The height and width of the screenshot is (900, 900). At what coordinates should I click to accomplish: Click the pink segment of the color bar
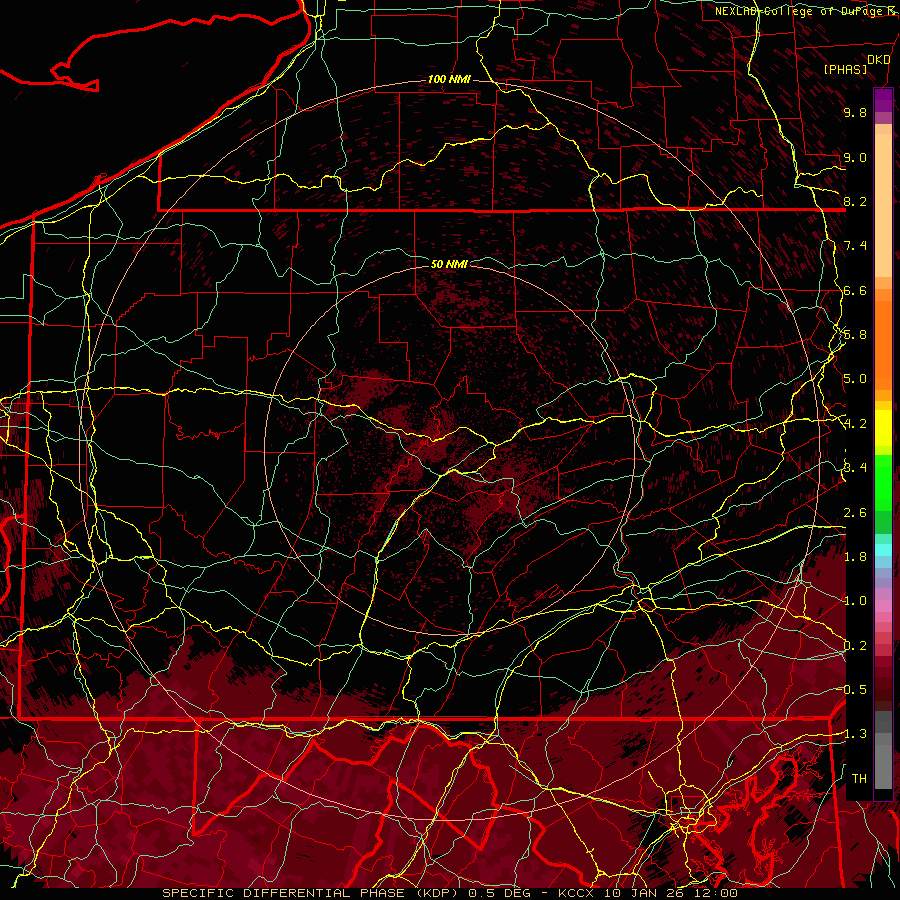tap(883, 606)
